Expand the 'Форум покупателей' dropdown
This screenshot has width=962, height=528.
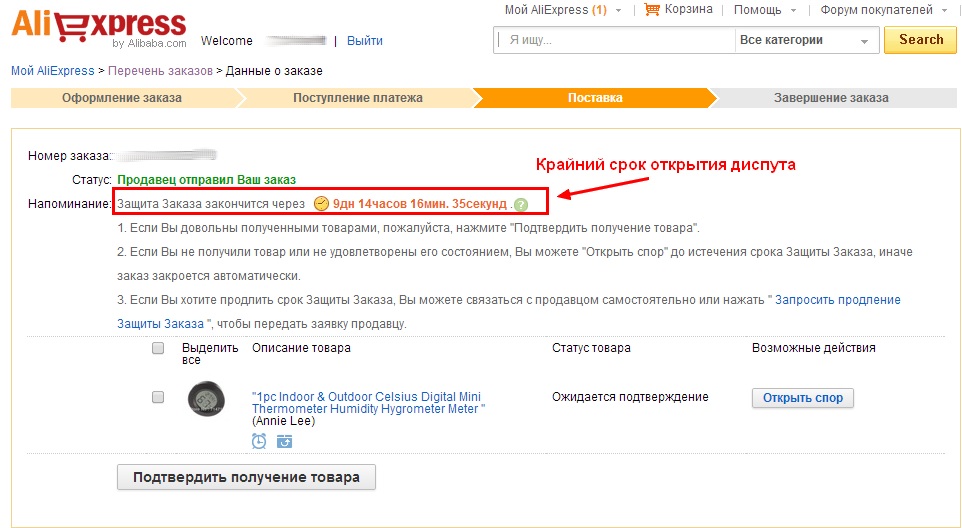(x=884, y=10)
